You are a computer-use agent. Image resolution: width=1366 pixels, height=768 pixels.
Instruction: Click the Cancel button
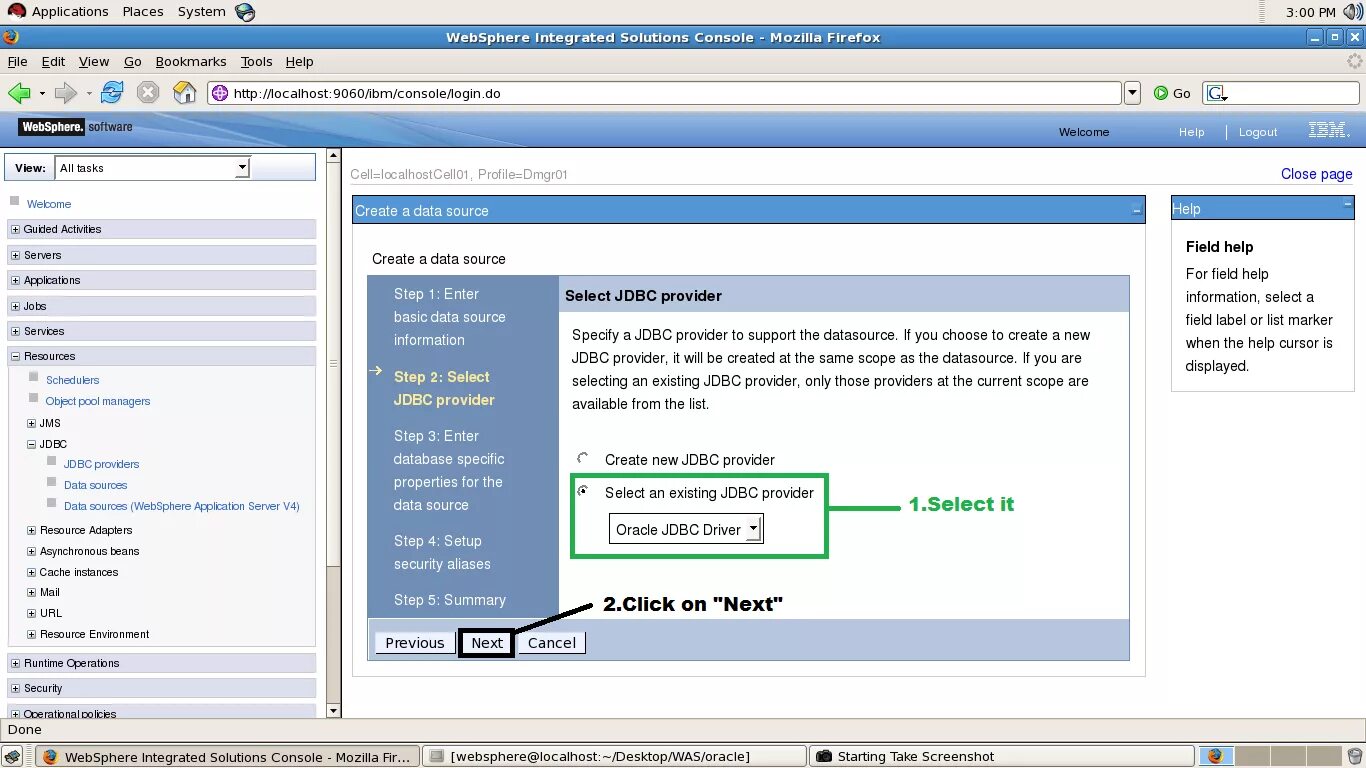tap(552, 643)
